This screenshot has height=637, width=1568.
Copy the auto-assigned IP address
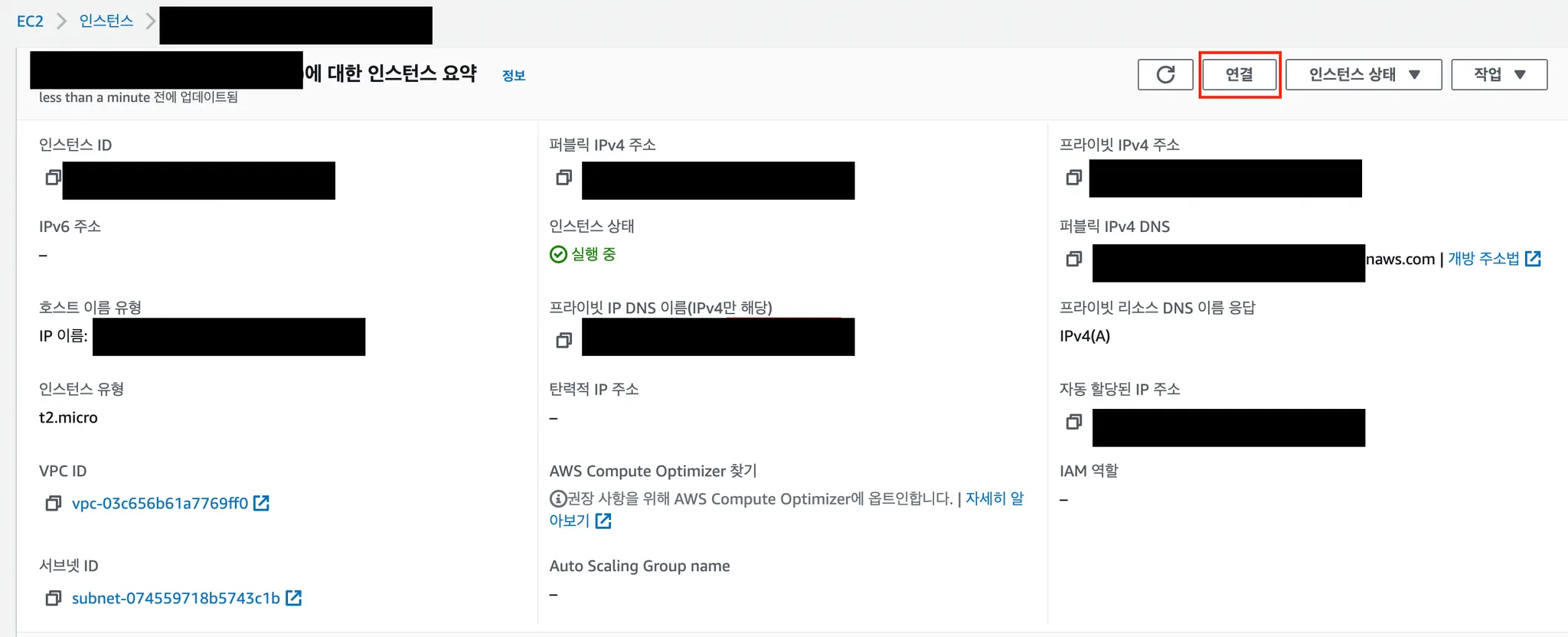[1074, 422]
